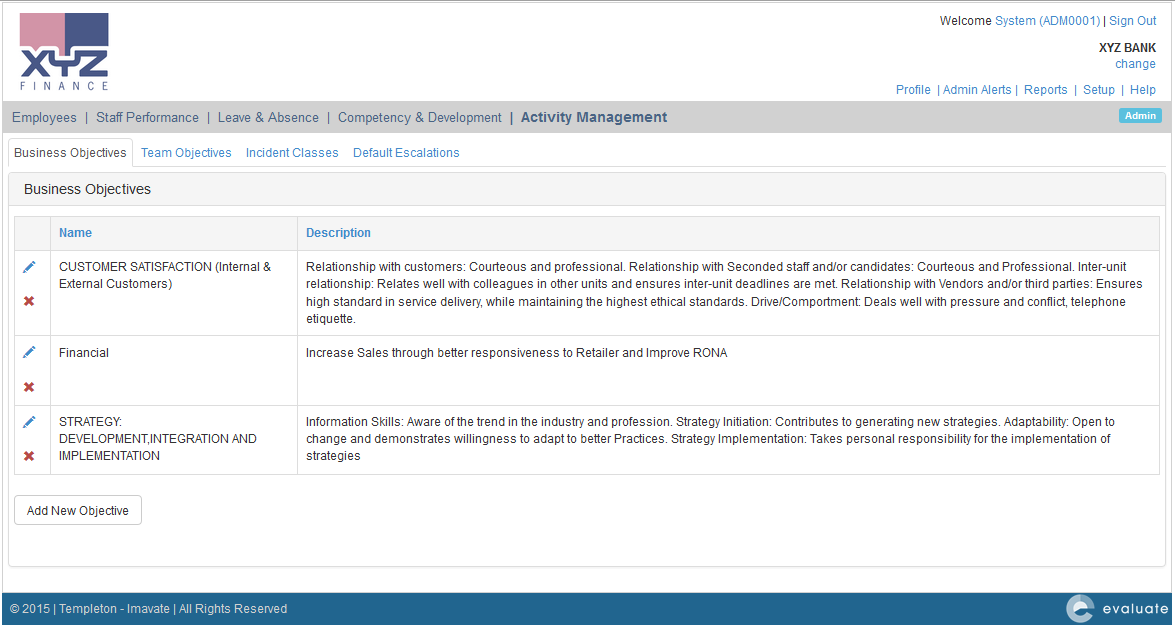Click the evaluate logo in footer
This screenshot has height=627, width=1175.
1116,608
